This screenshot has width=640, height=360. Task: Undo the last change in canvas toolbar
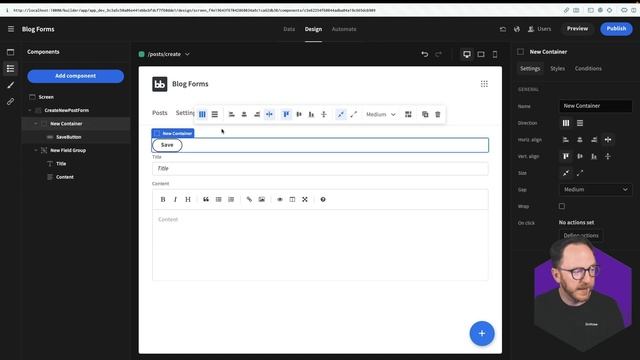[425, 54]
